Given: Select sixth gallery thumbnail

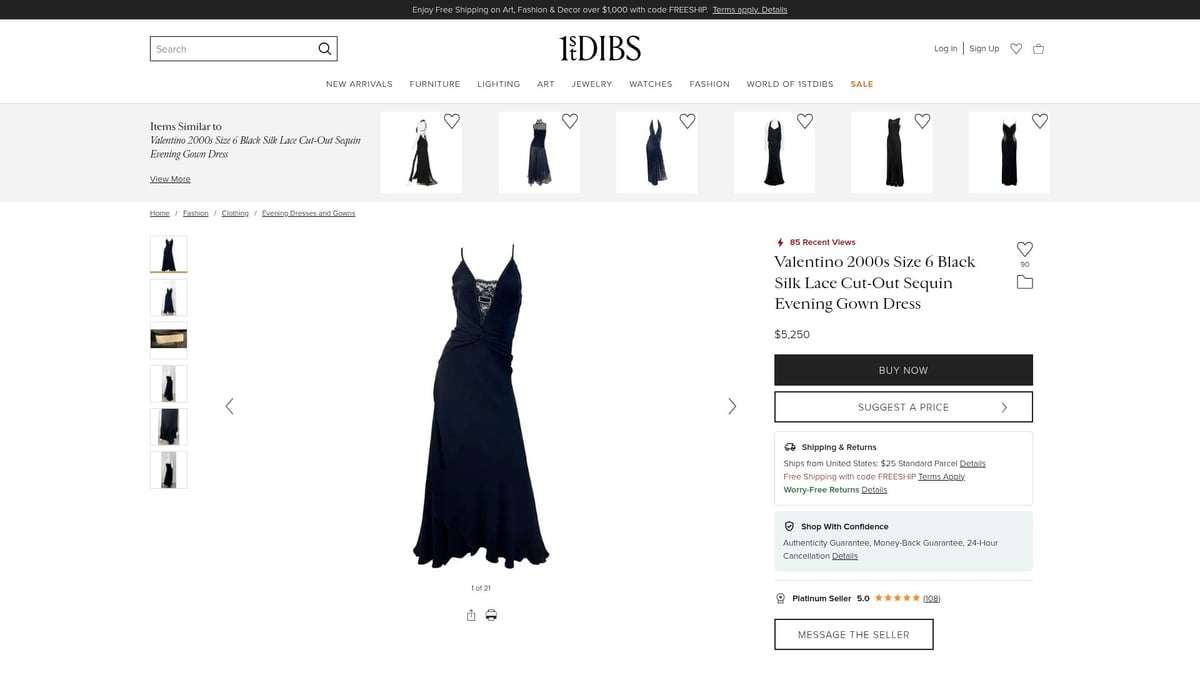Looking at the screenshot, I should pyautogui.click(x=168, y=469).
